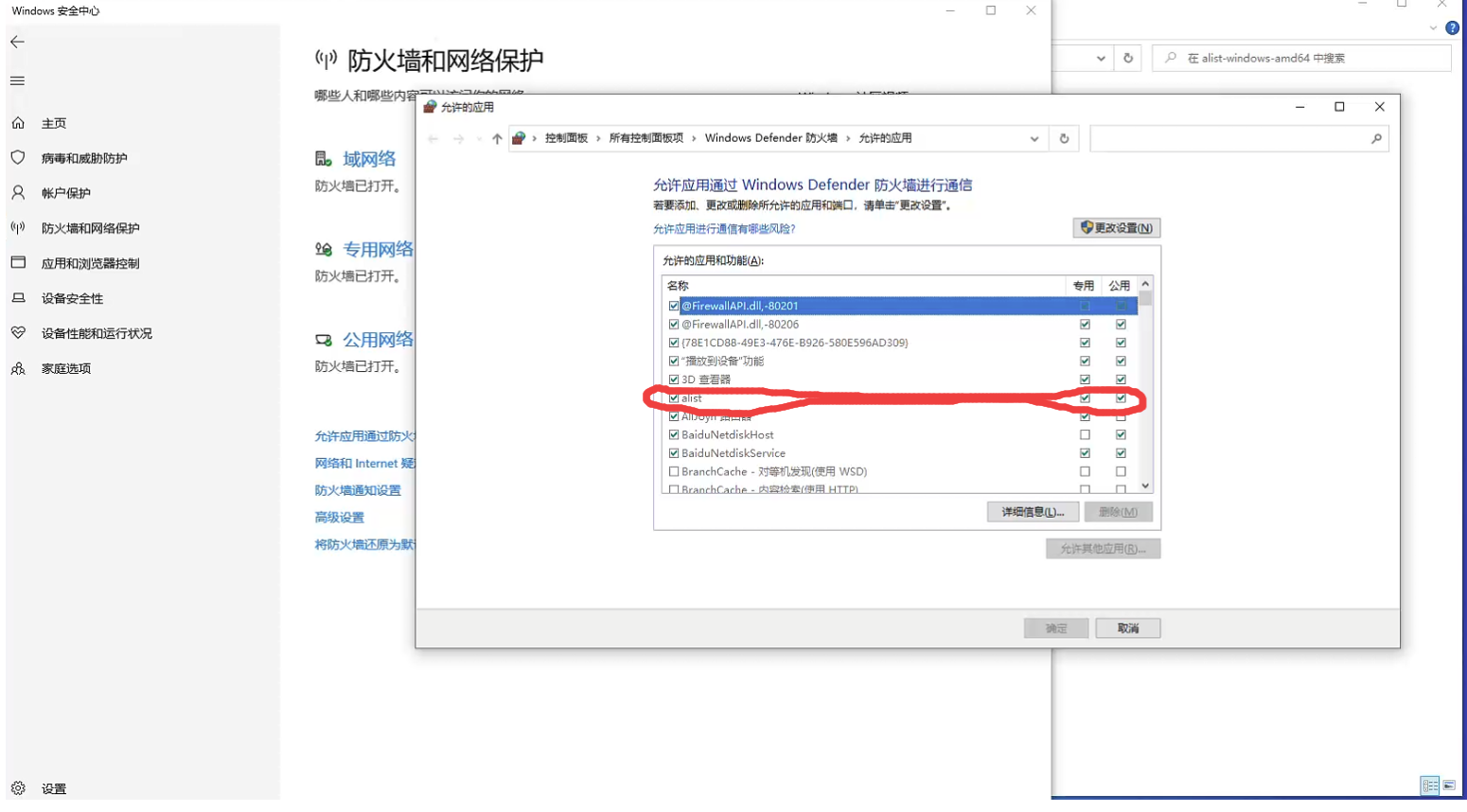Sort the list by the 名称 column header
The height and width of the screenshot is (812, 1467).
click(x=863, y=285)
